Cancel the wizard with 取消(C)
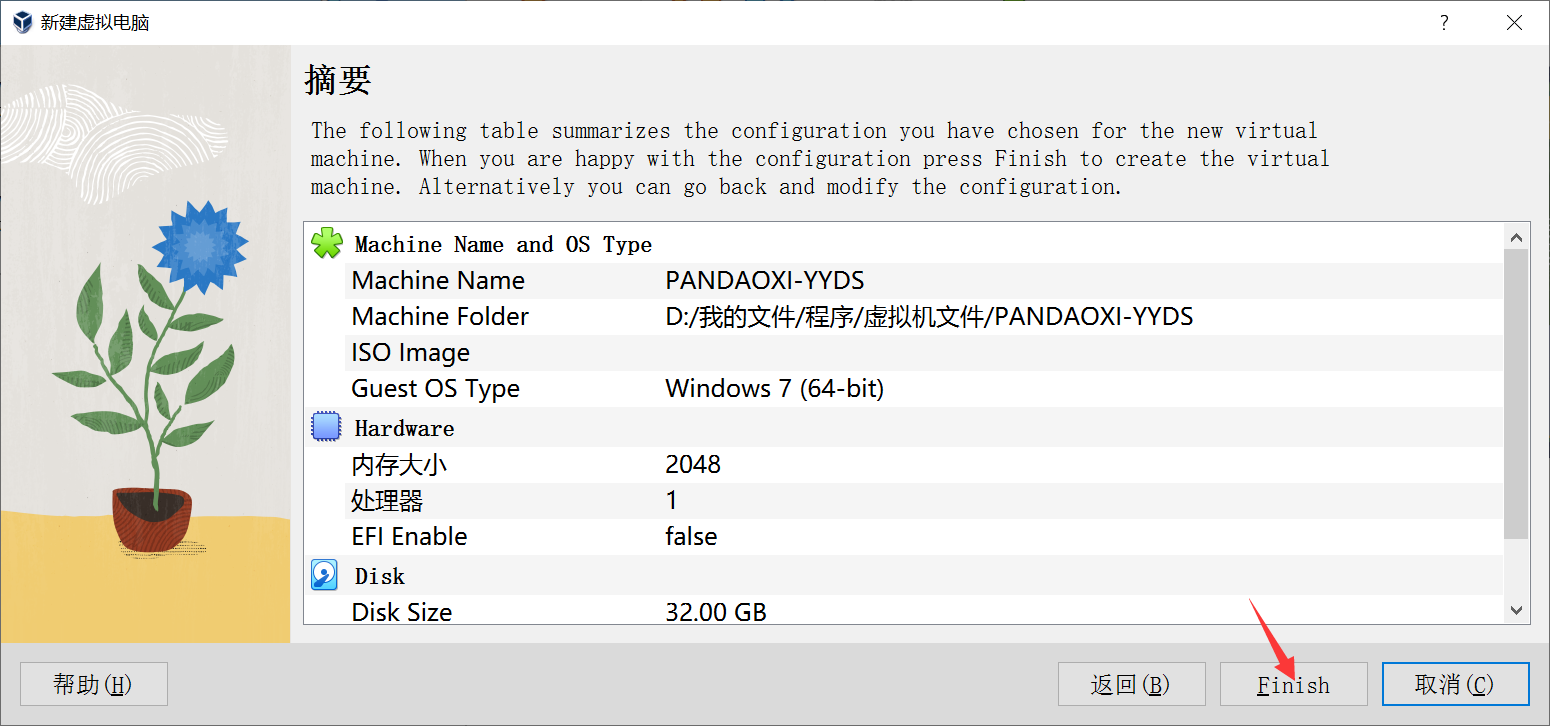 [x=1455, y=684]
